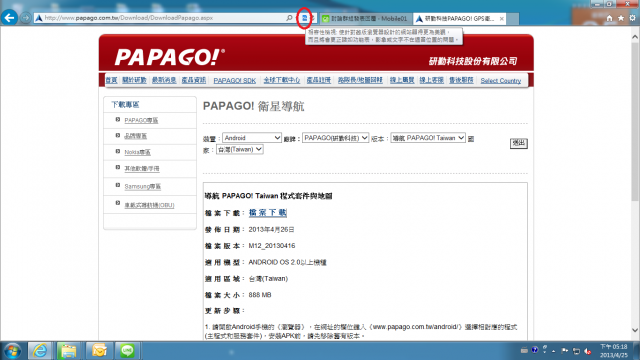Switch to the Mobile01 tab
Screen dimensions: 640x360
(365, 19)
